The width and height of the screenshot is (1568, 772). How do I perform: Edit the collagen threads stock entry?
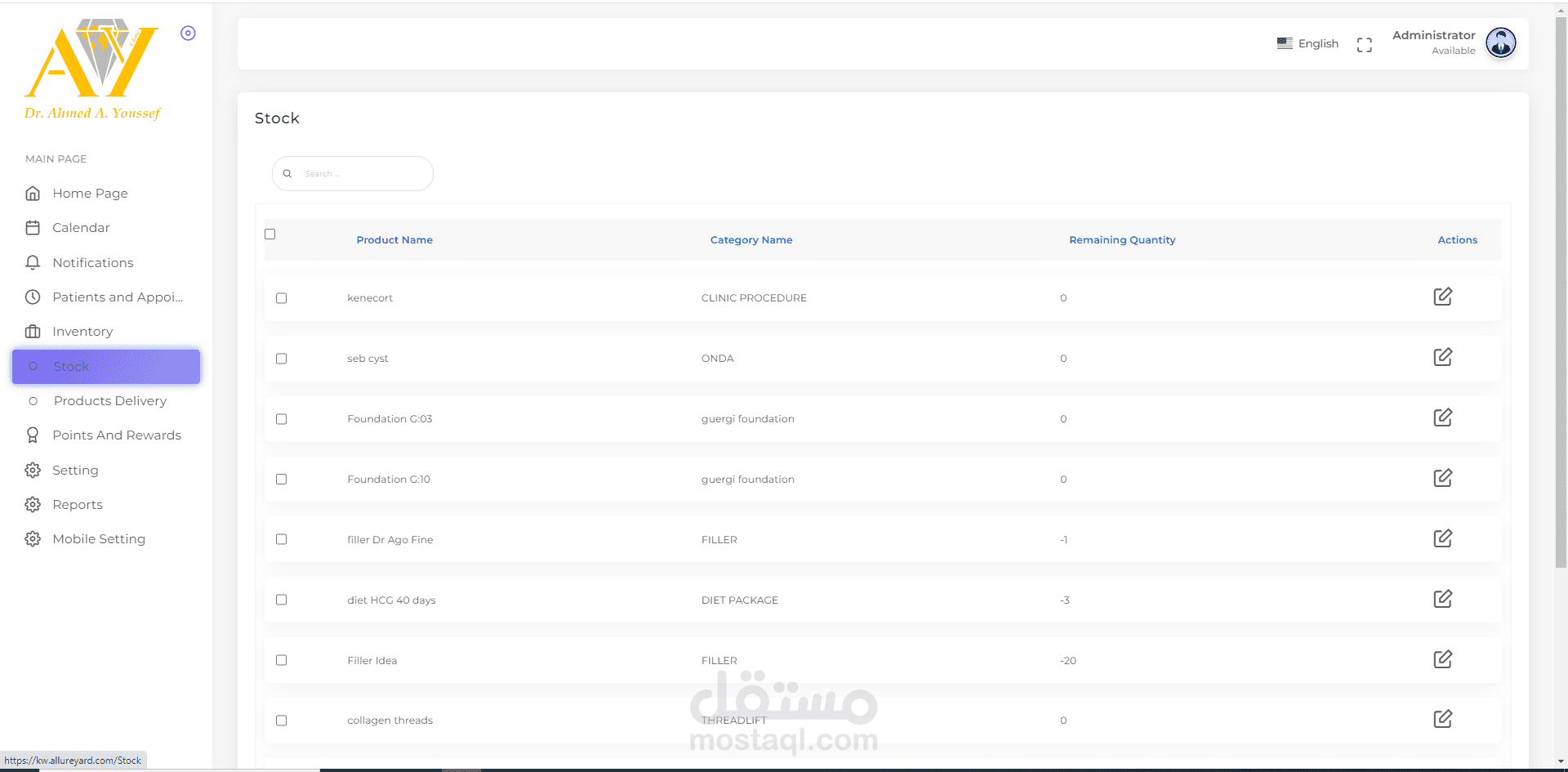tap(1442, 719)
